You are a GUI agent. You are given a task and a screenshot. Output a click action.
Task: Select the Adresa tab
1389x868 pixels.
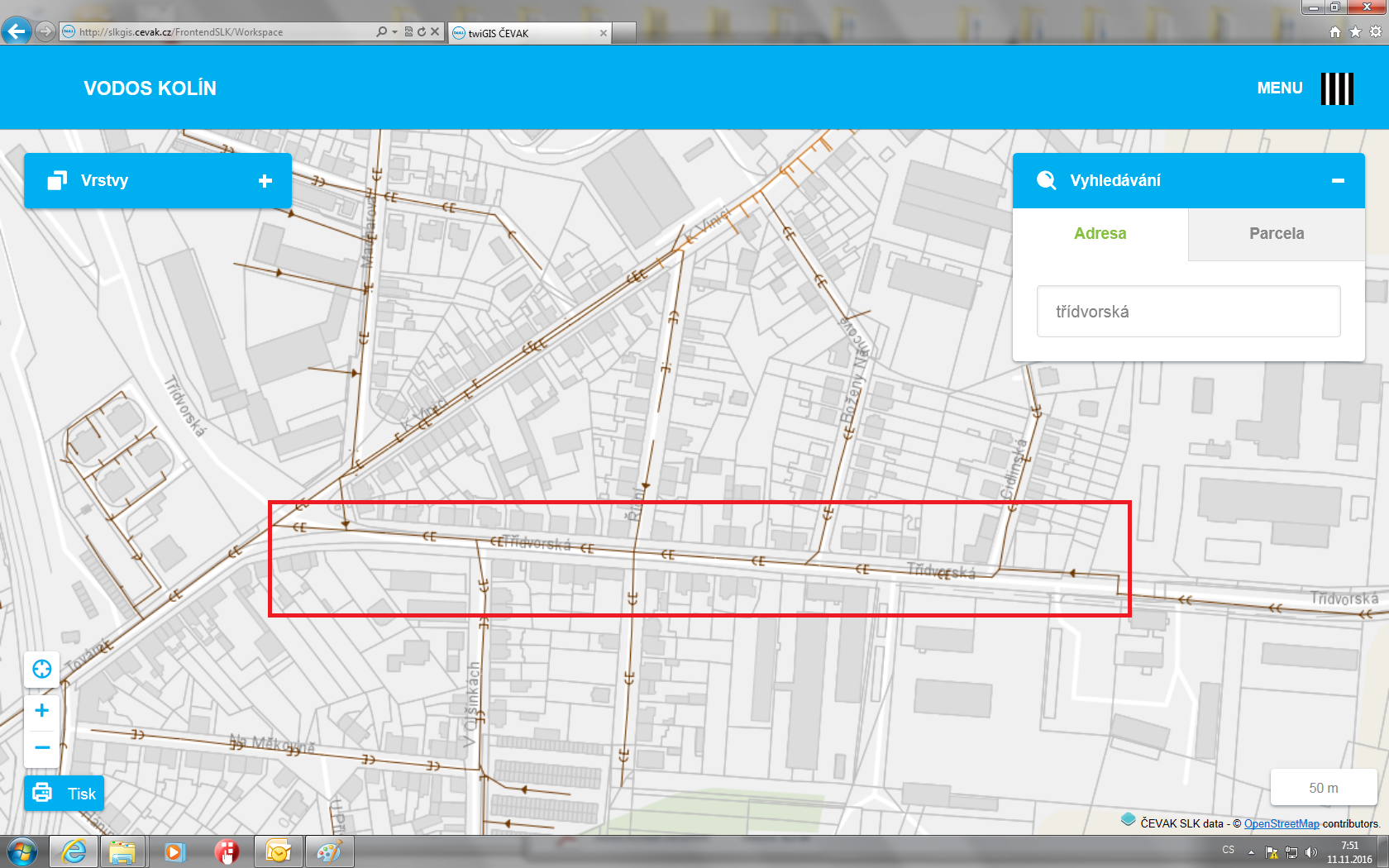click(x=1100, y=234)
